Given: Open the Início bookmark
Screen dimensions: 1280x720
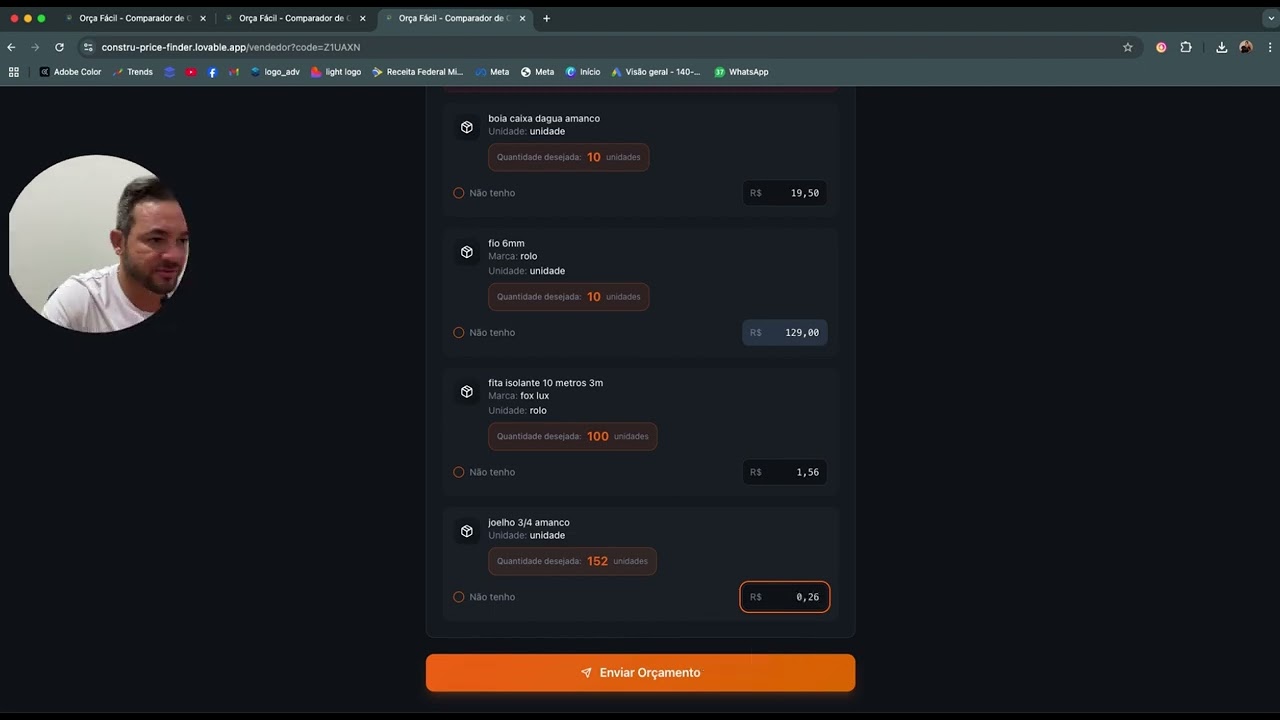Looking at the screenshot, I should 583,72.
